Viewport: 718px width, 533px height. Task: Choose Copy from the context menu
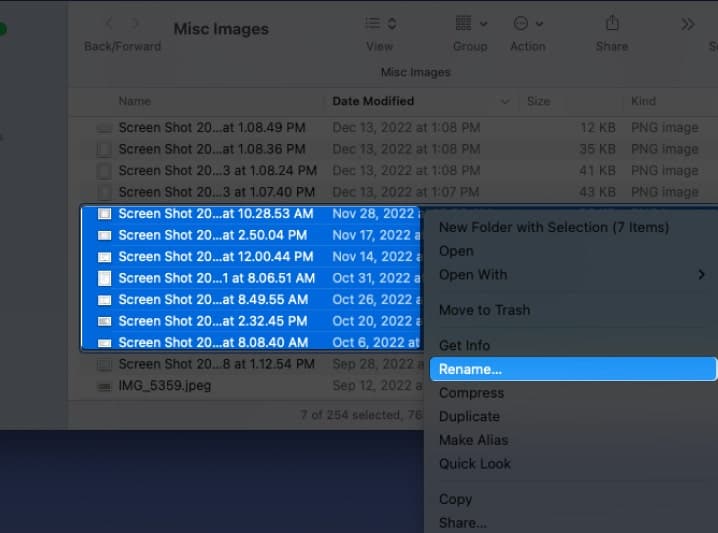tap(455, 499)
